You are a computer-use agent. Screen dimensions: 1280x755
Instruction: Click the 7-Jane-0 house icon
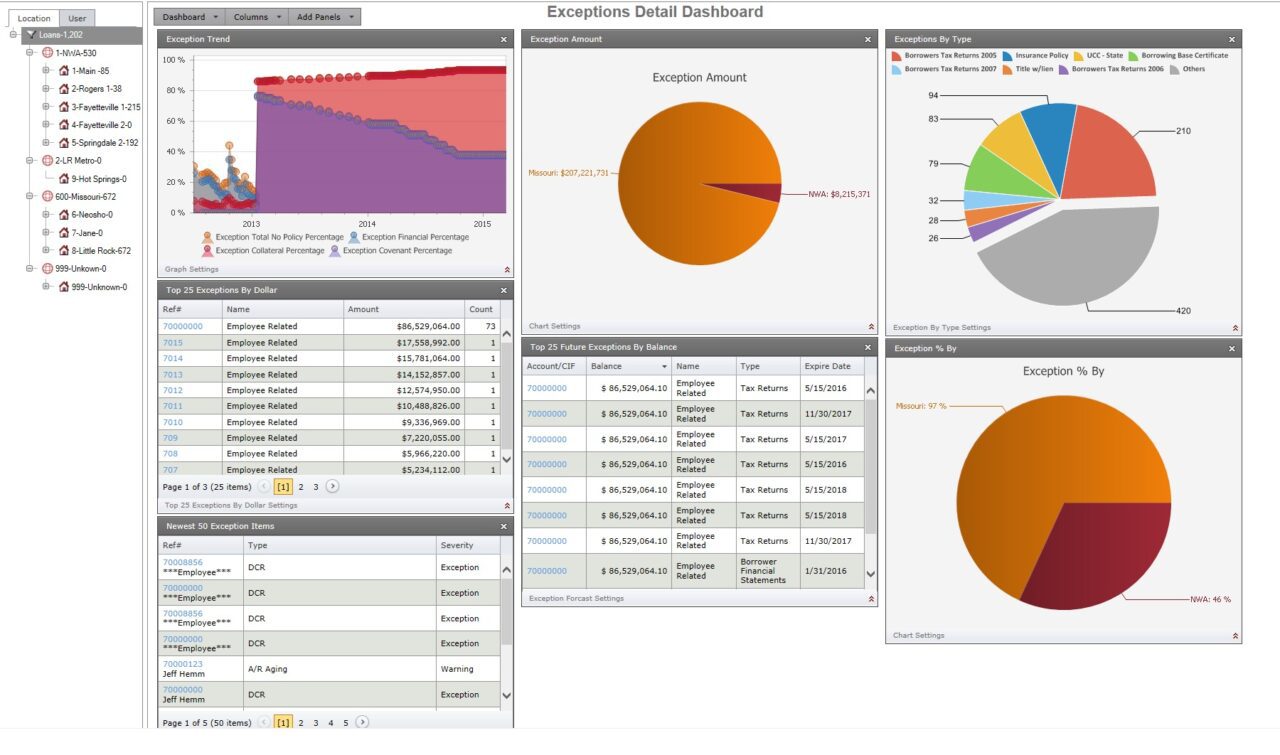click(64, 232)
